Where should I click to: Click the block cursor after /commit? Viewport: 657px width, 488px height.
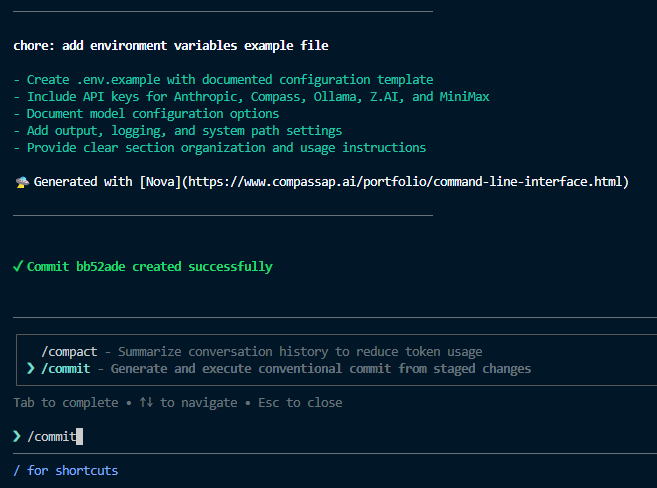79,436
